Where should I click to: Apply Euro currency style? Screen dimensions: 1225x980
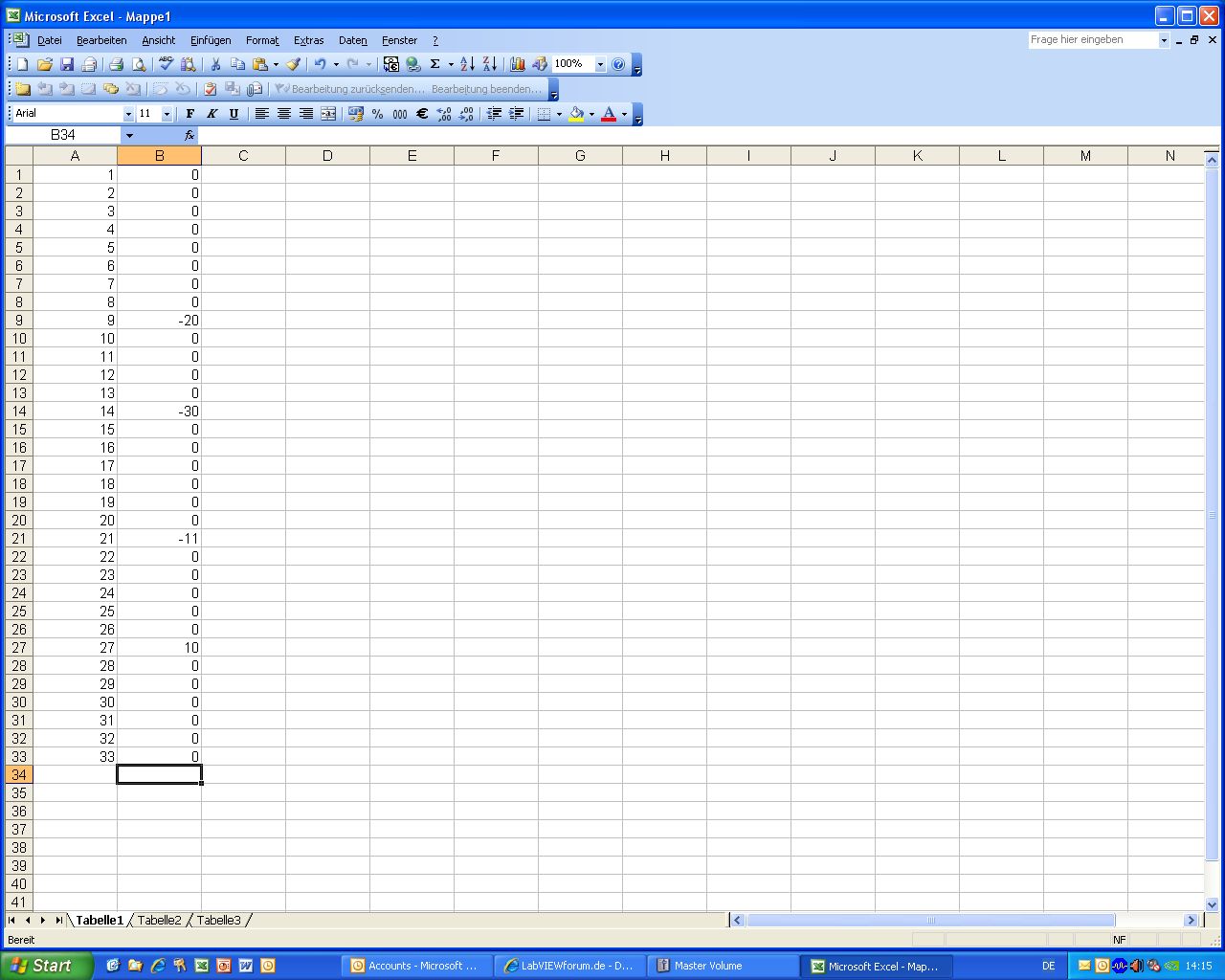[422, 114]
